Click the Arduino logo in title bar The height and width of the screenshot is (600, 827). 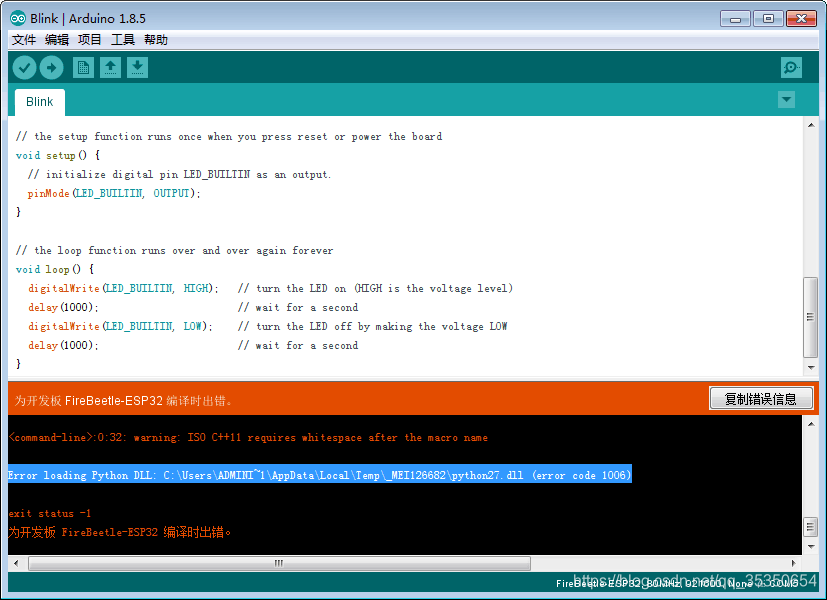(x=17, y=18)
